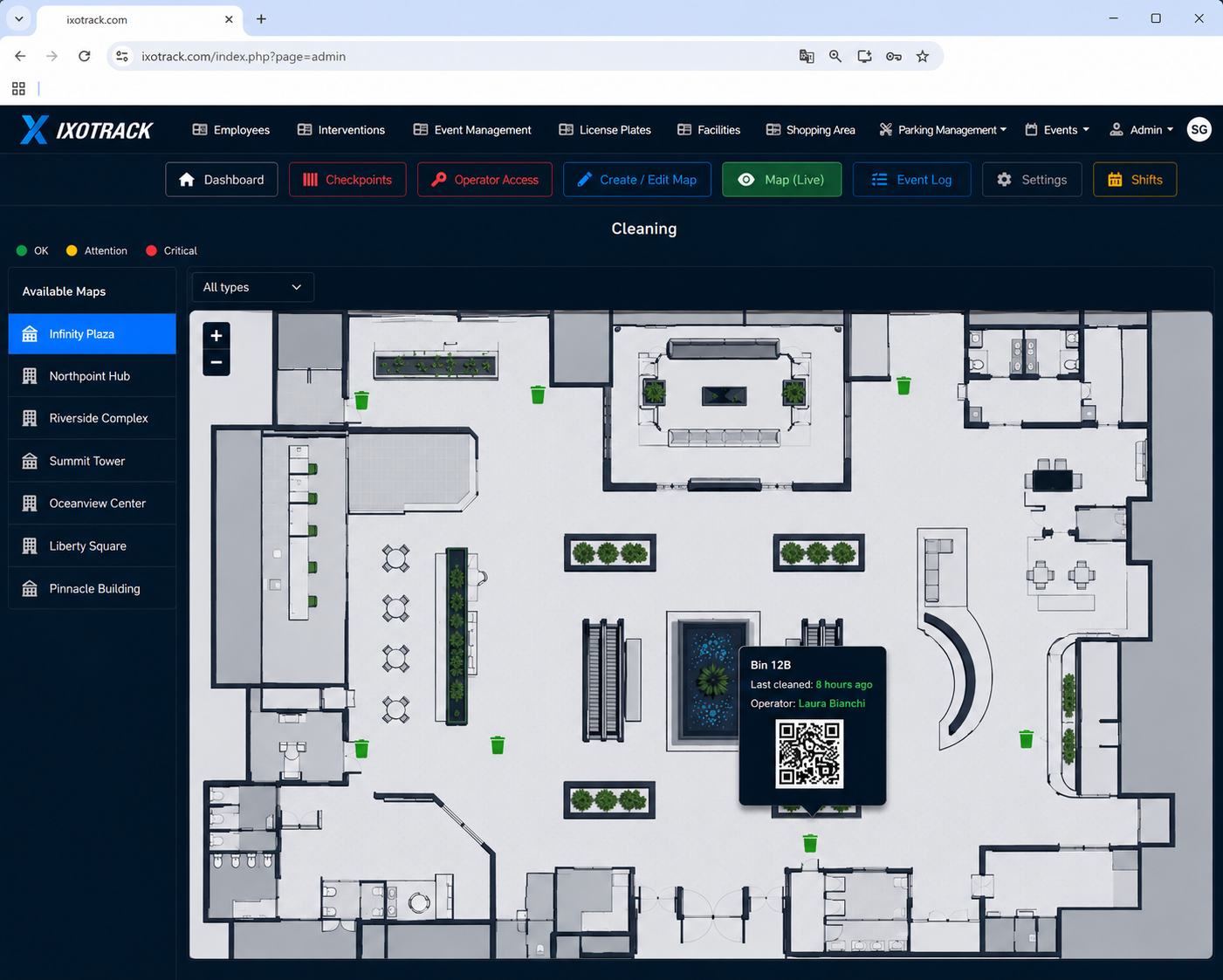Click the '8 hours ago' last cleaned text
The height and width of the screenshot is (980, 1223).
coord(844,684)
